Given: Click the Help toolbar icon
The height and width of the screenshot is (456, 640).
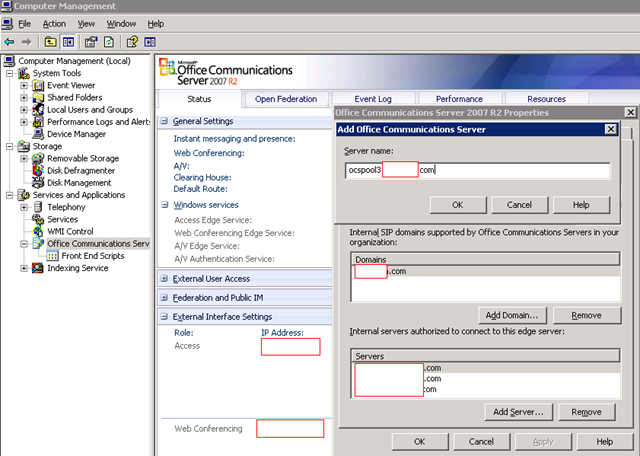Looking at the screenshot, I should point(131,42).
